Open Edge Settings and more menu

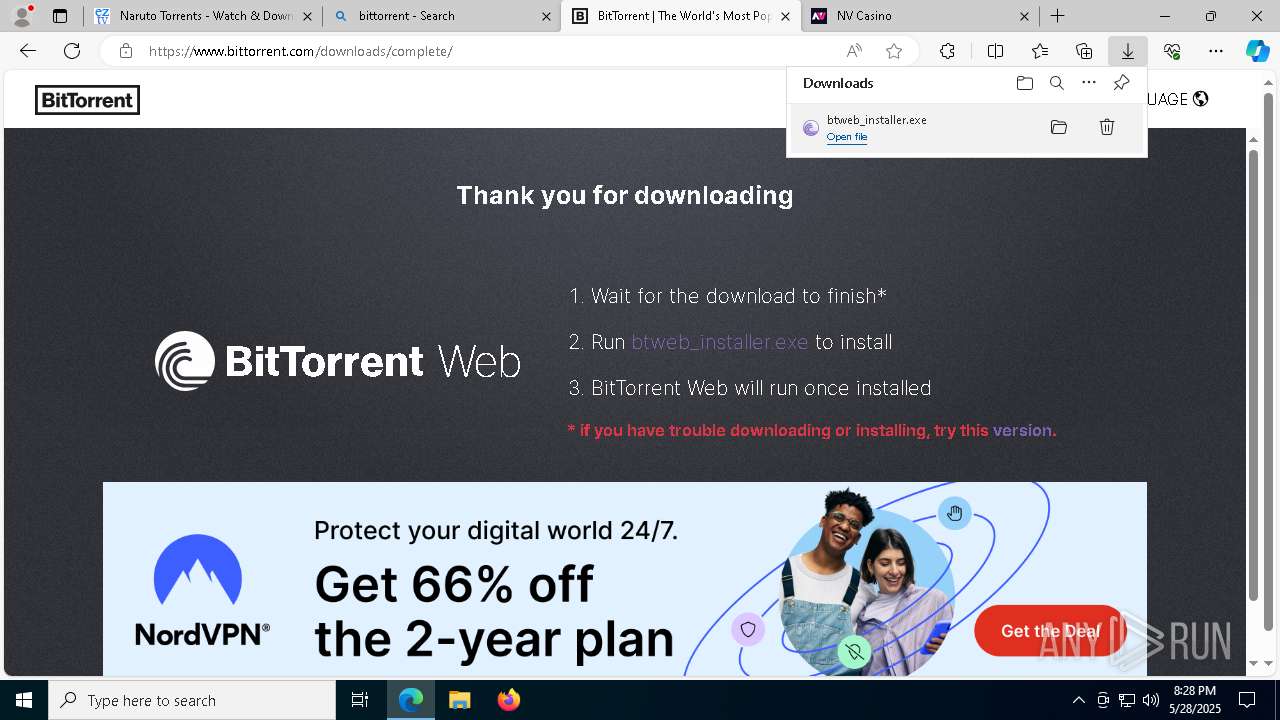pos(1216,51)
